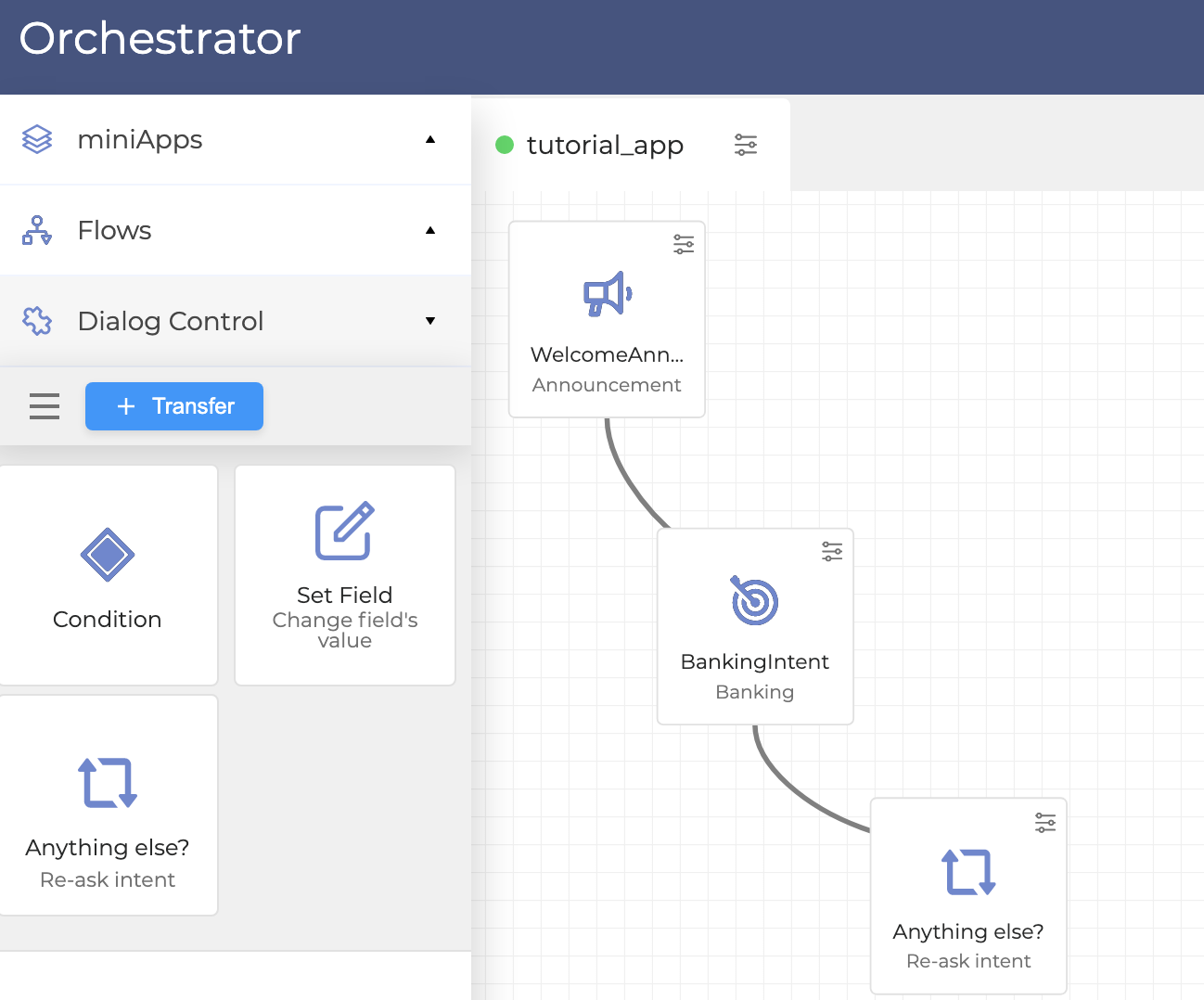Viewport: 1204px width, 1000px height.
Task: Open tutorial_app tab settings sliders icon
Action: coord(746,145)
